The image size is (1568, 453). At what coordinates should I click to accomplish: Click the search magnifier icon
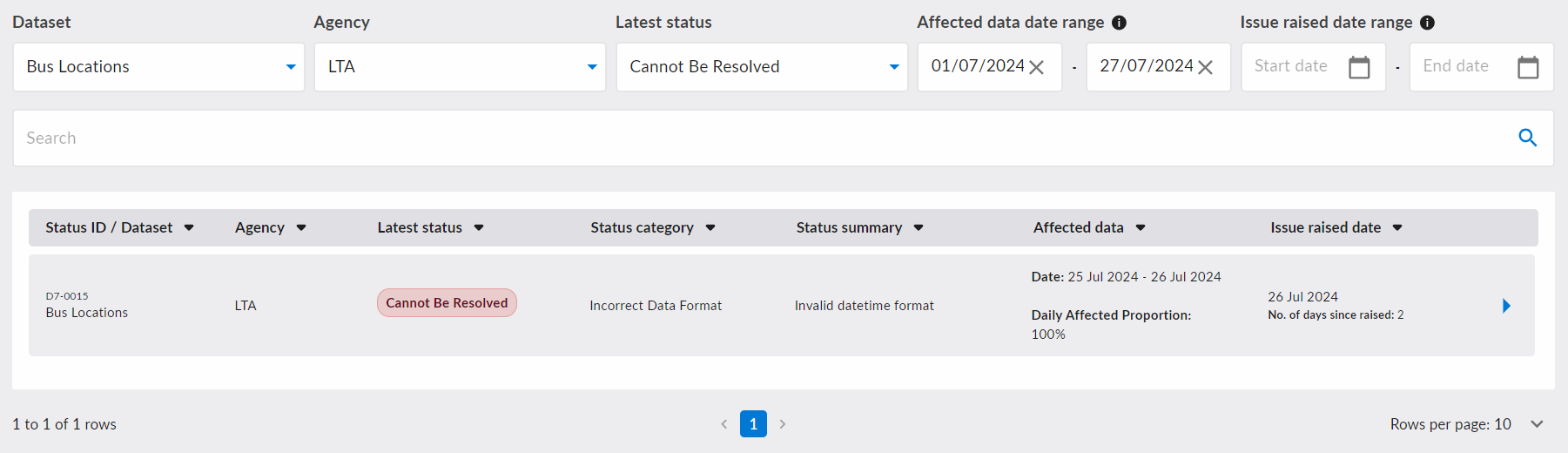tap(1527, 138)
